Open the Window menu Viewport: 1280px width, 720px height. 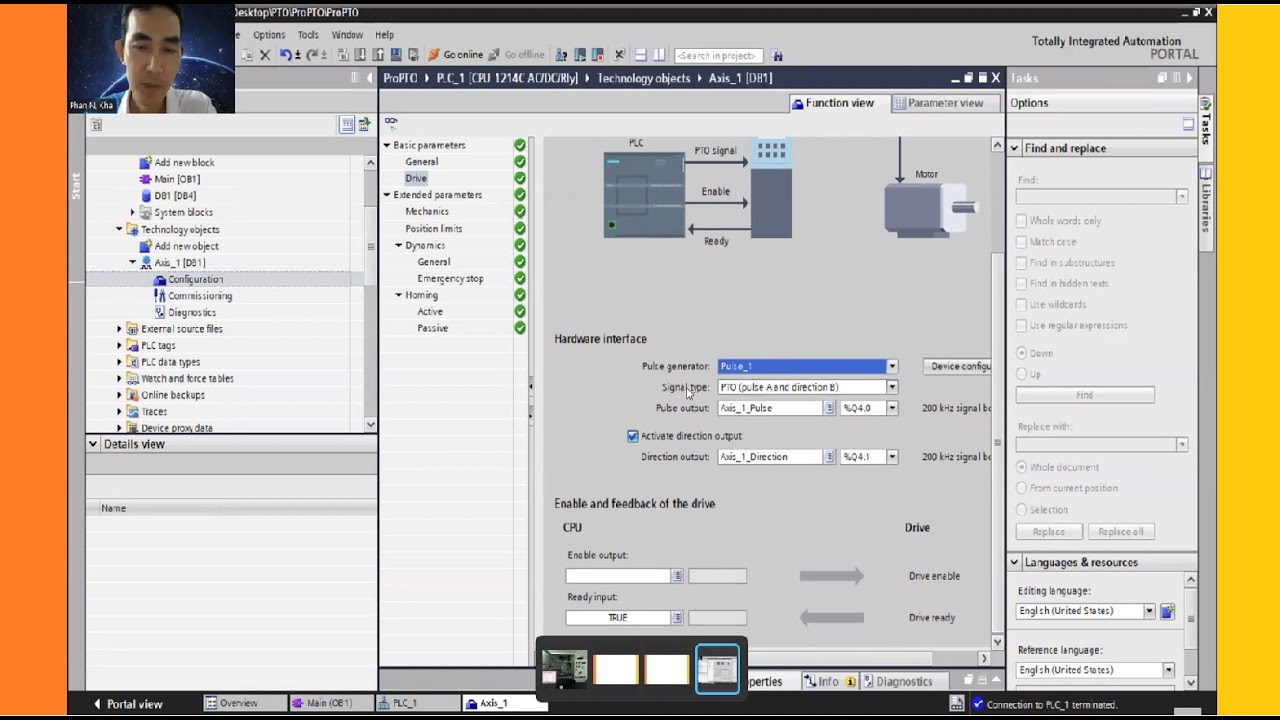coord(347,35)
